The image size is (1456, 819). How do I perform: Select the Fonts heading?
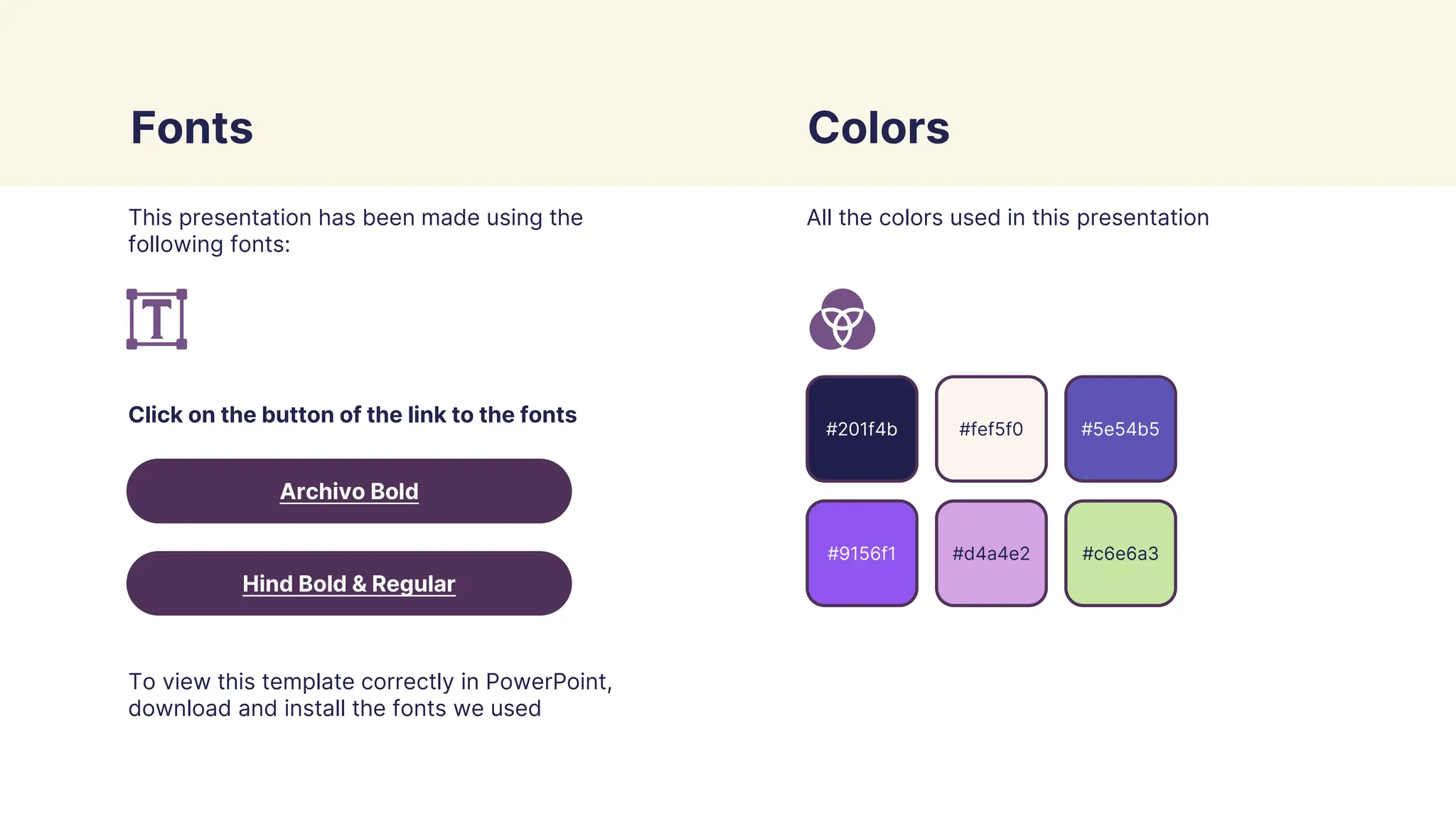coord(192,128)
